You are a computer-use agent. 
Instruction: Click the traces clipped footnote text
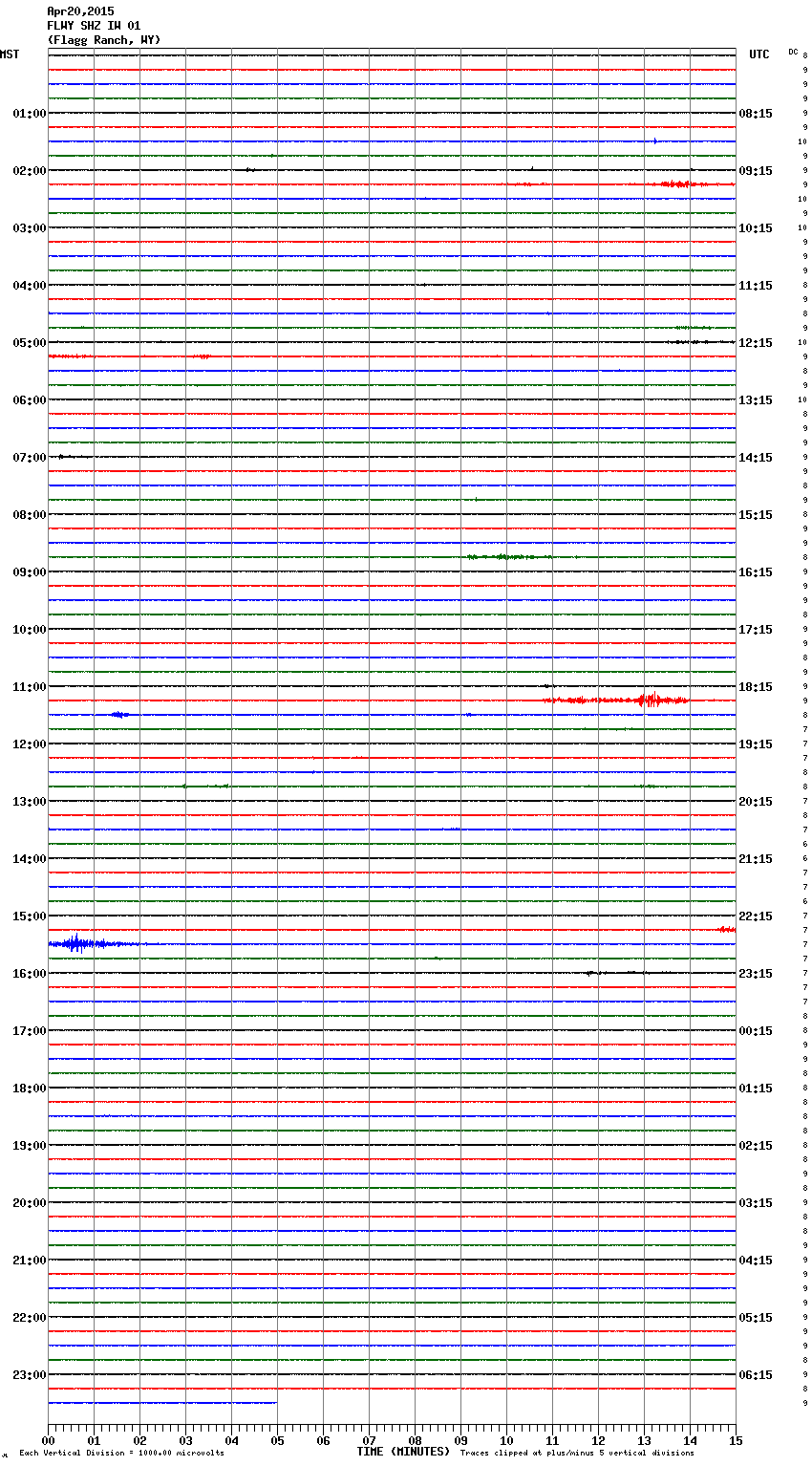577,1454
